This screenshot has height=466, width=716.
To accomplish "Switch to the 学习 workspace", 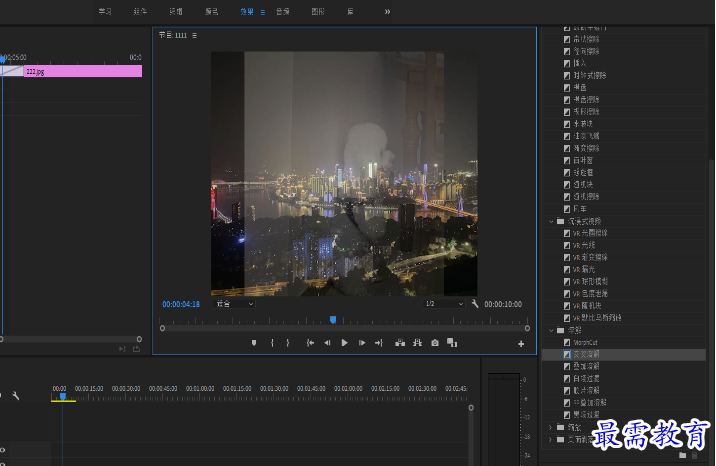I will click(x=105, y=11).
